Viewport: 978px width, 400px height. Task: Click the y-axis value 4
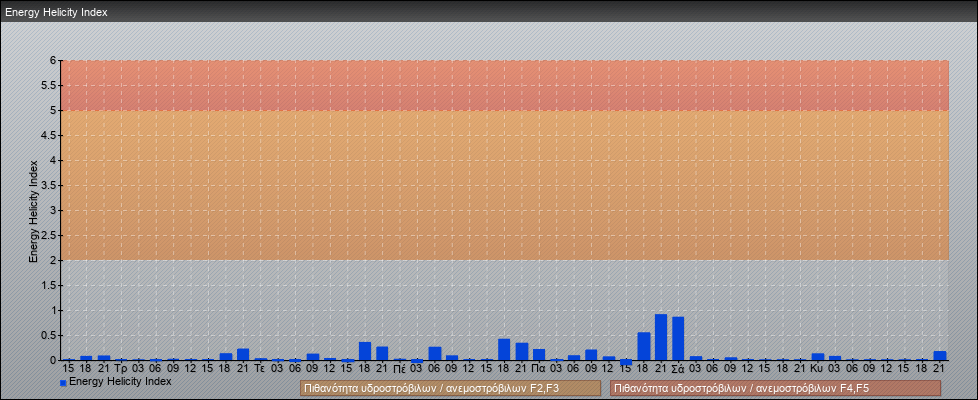coord(54,160)
